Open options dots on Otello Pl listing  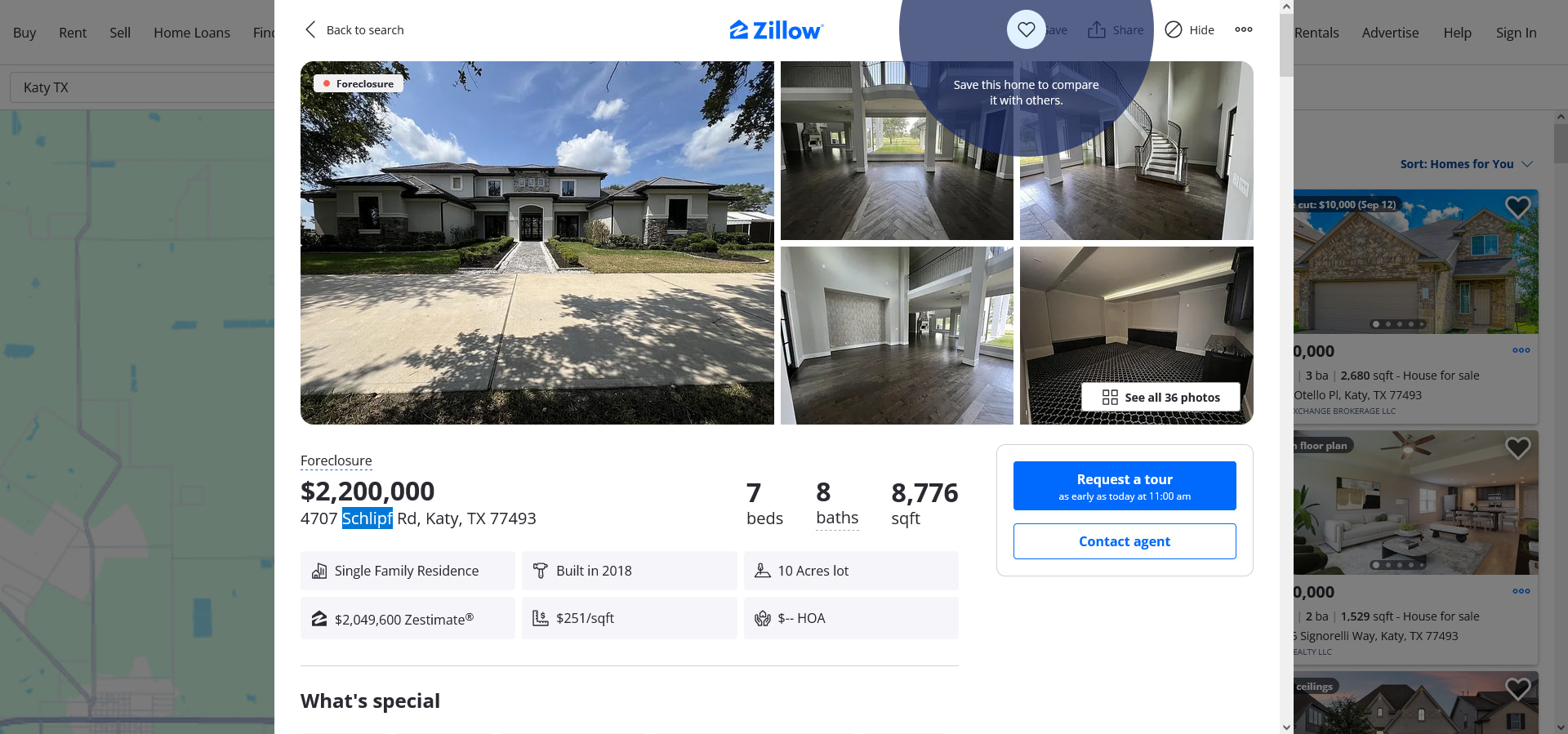coord(1521,350)
